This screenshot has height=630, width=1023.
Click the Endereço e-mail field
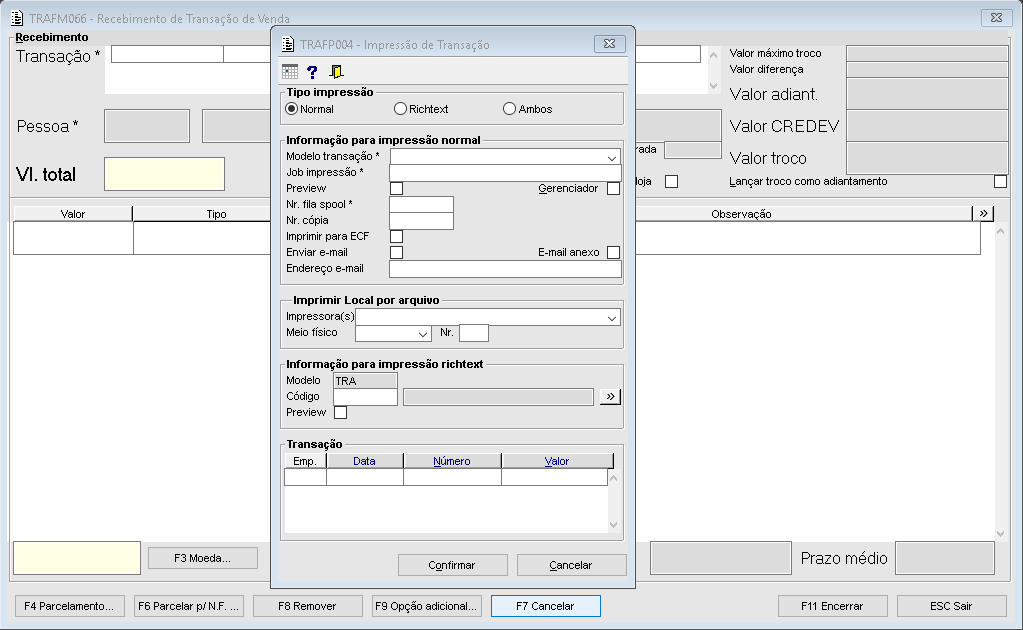[x=505, y=269]
